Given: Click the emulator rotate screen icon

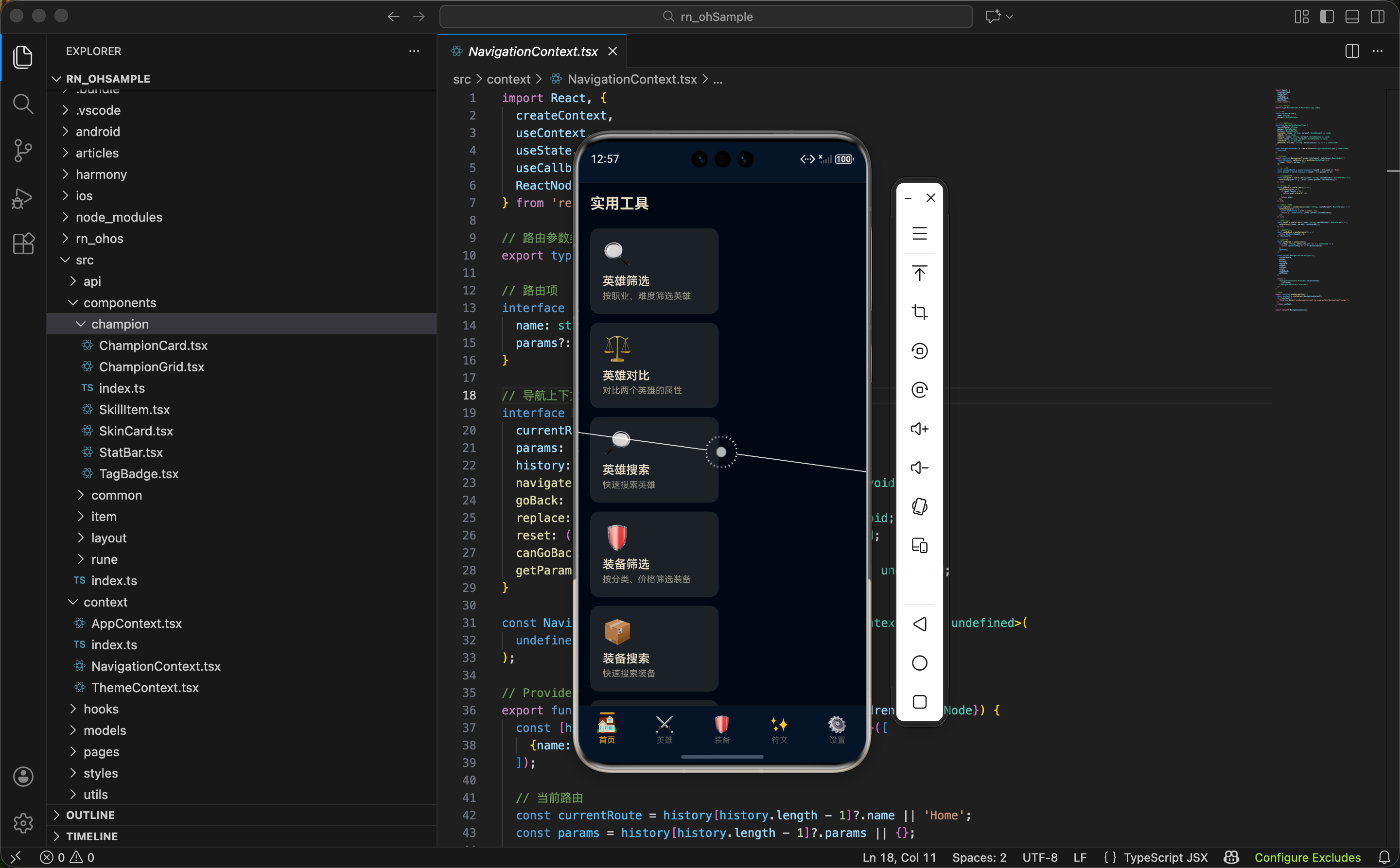Looking at the screenshot, I should [919, 506].
